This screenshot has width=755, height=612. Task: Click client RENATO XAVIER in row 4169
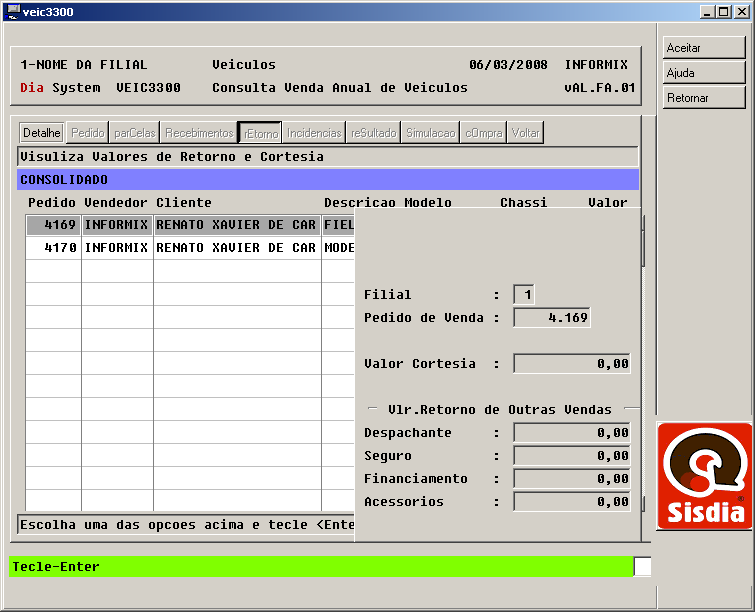tap(237, 225)
